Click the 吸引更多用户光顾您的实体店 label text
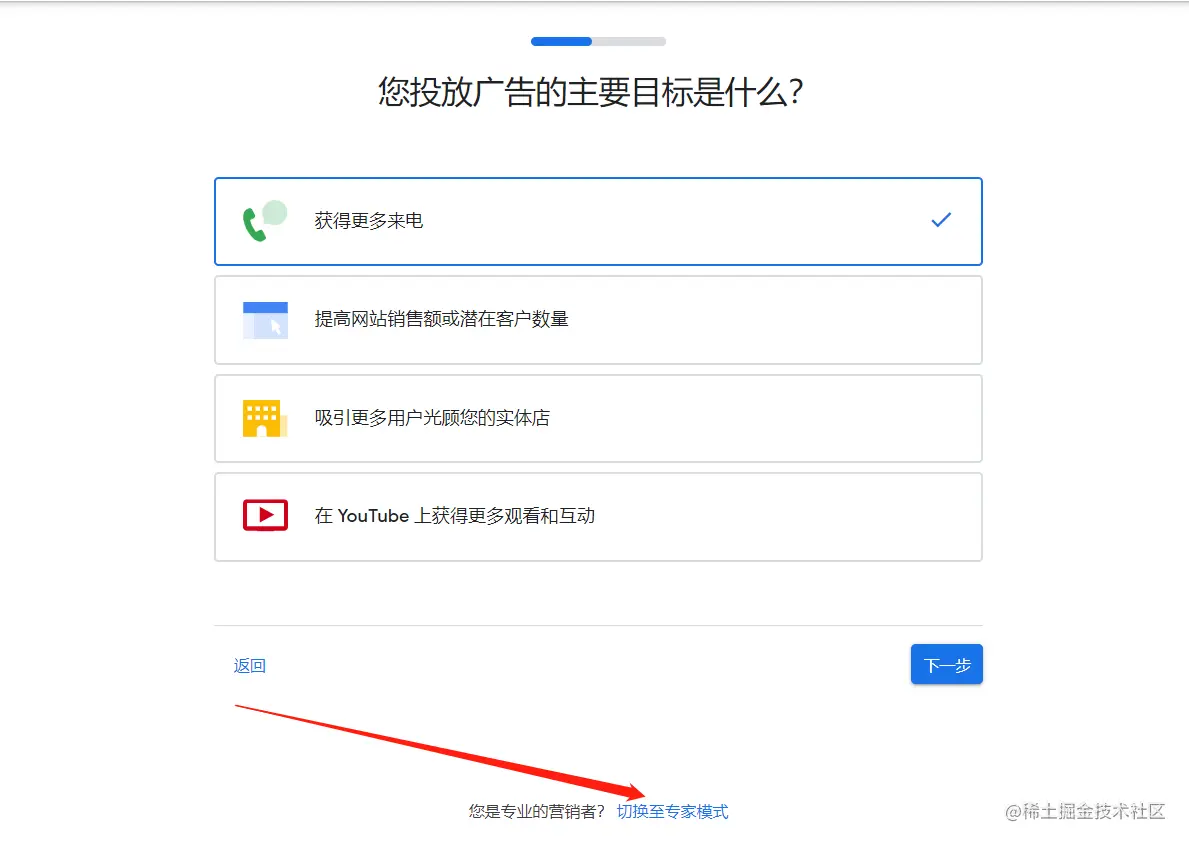Screen dimensions: 1189x845 coord(432,418)
